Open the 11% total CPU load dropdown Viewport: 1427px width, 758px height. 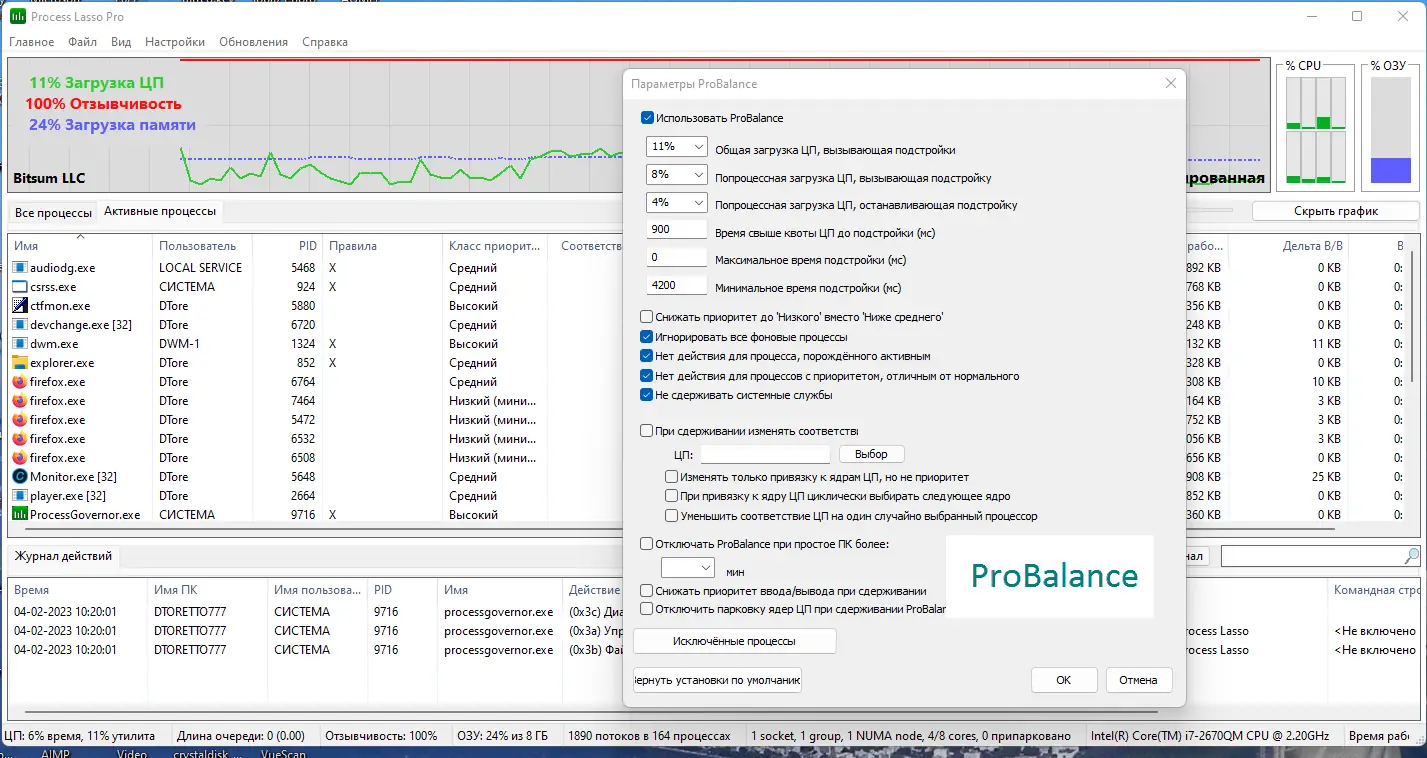point(677,147)
